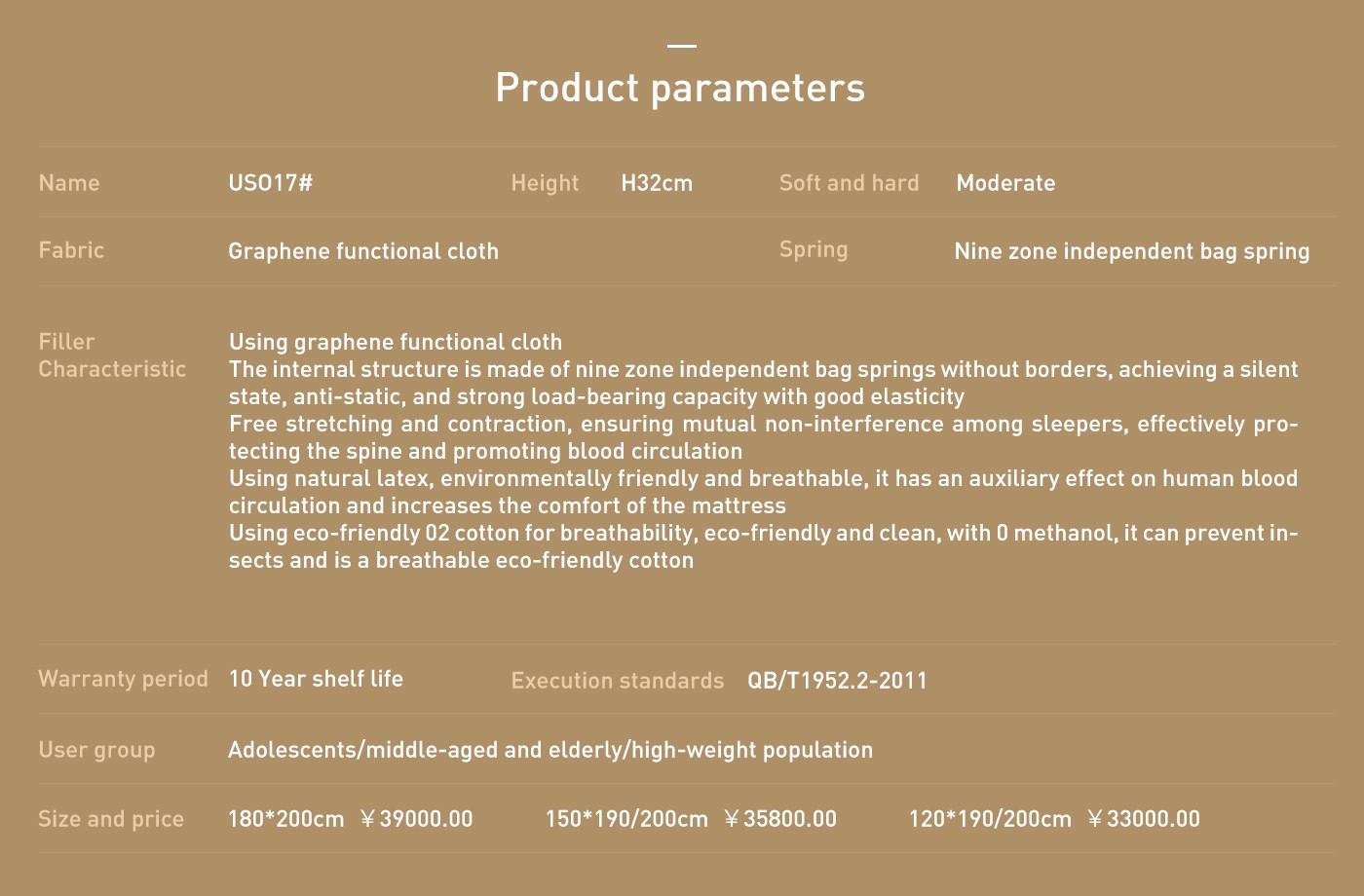
Task: Click the Product parameters heading
Action: [x=680, y=88]
